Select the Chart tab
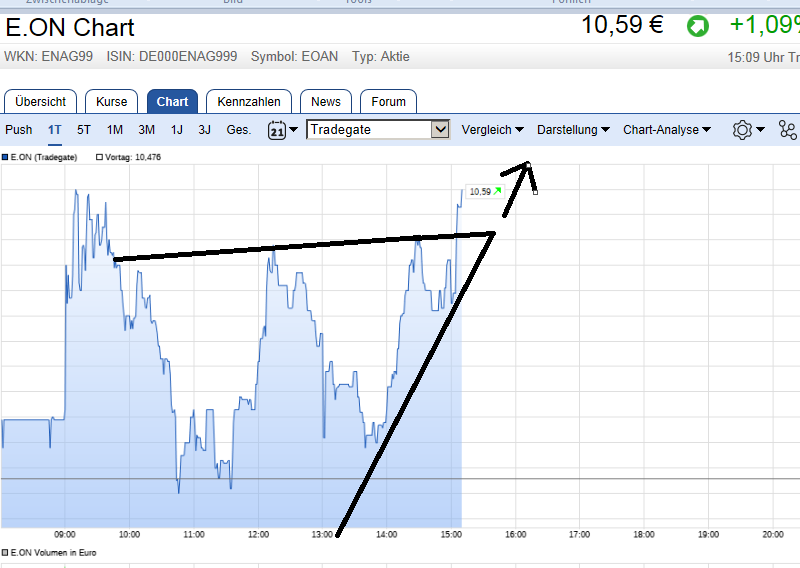Image resolution: width=800 pixels, height=568 pixels. (x=172, y=102)
